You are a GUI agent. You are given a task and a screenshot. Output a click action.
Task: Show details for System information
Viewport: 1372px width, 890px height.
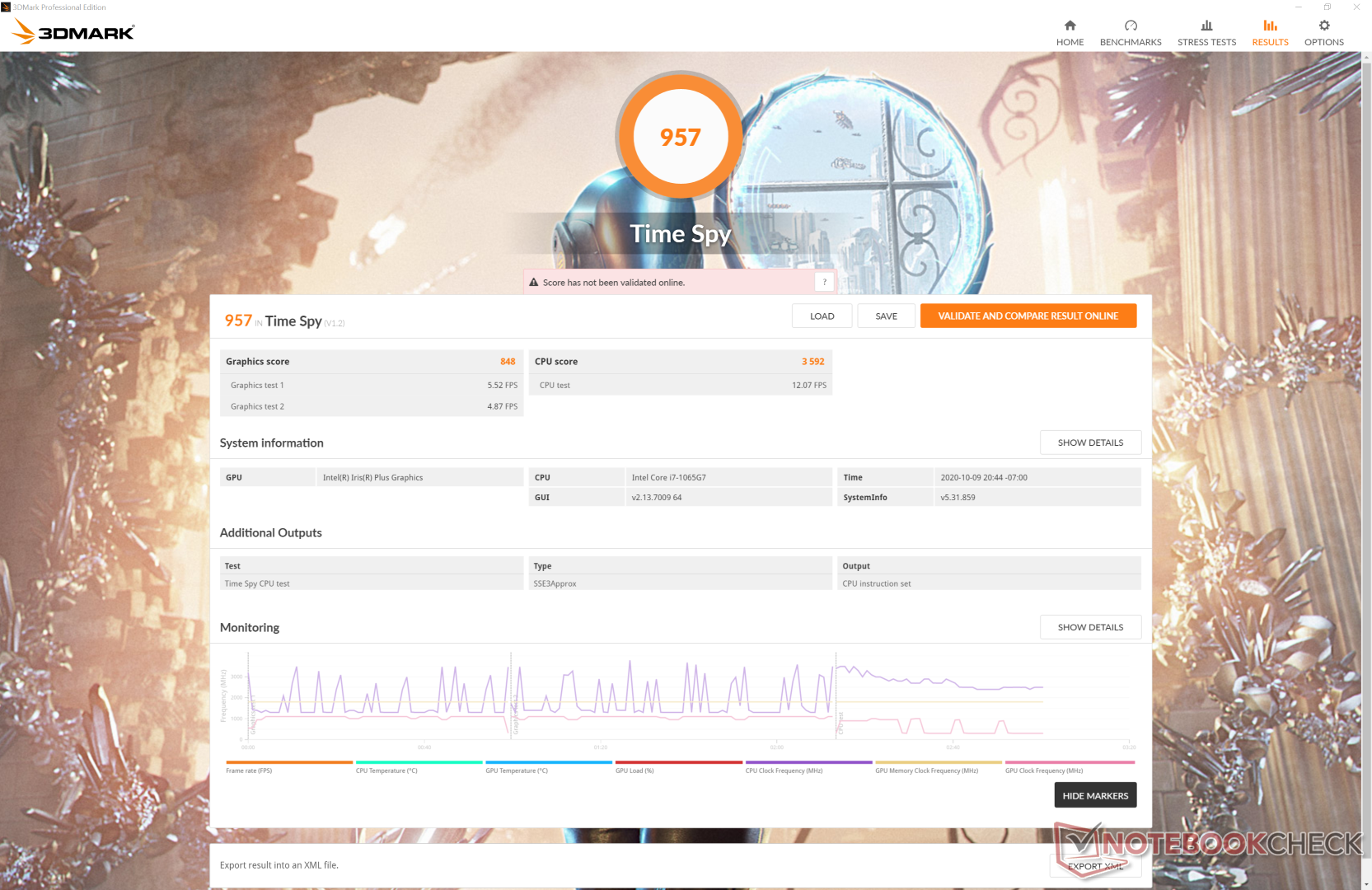point(1090,443)
